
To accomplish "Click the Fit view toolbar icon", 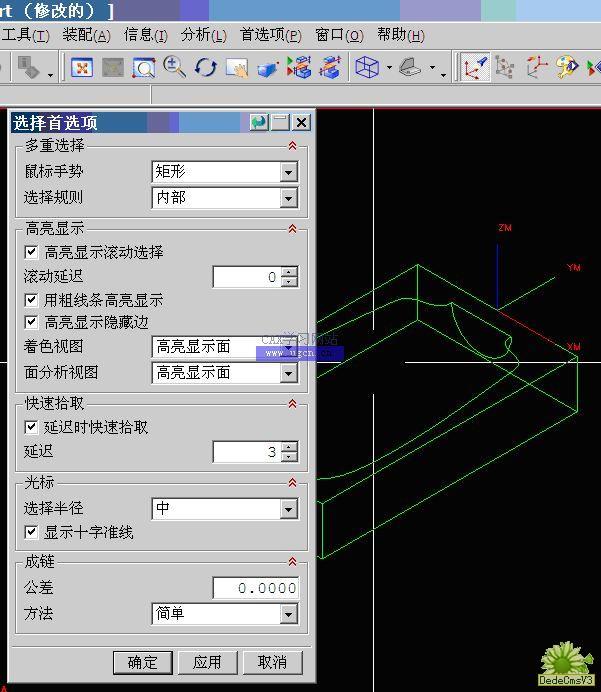I will pos(82,68).
